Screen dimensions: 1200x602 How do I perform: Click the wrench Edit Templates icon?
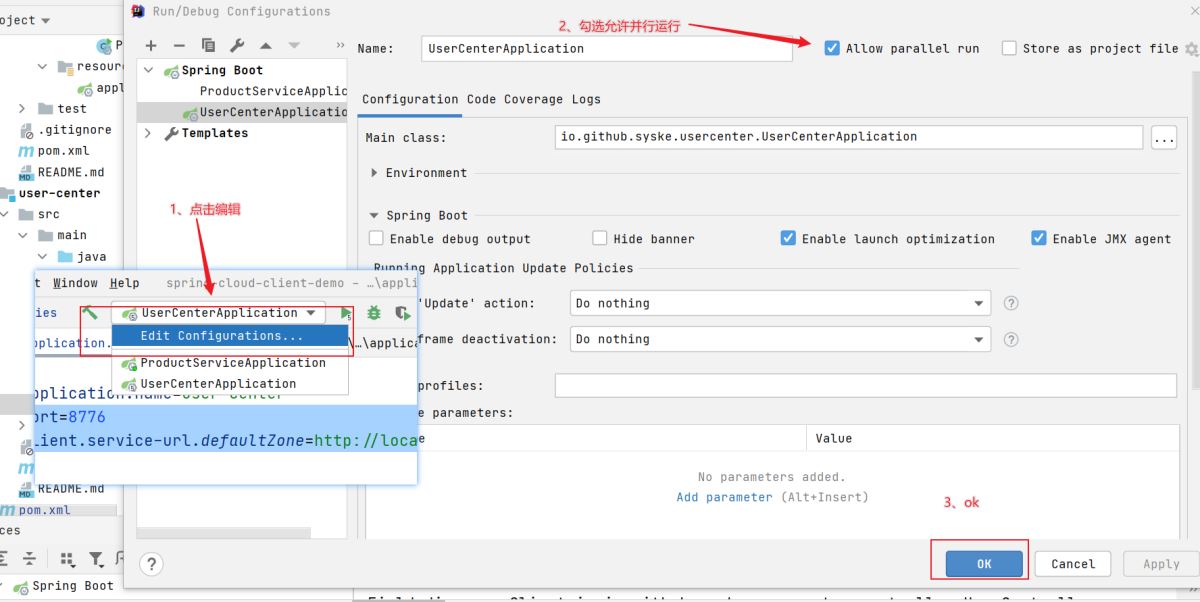tap(237, 46)
